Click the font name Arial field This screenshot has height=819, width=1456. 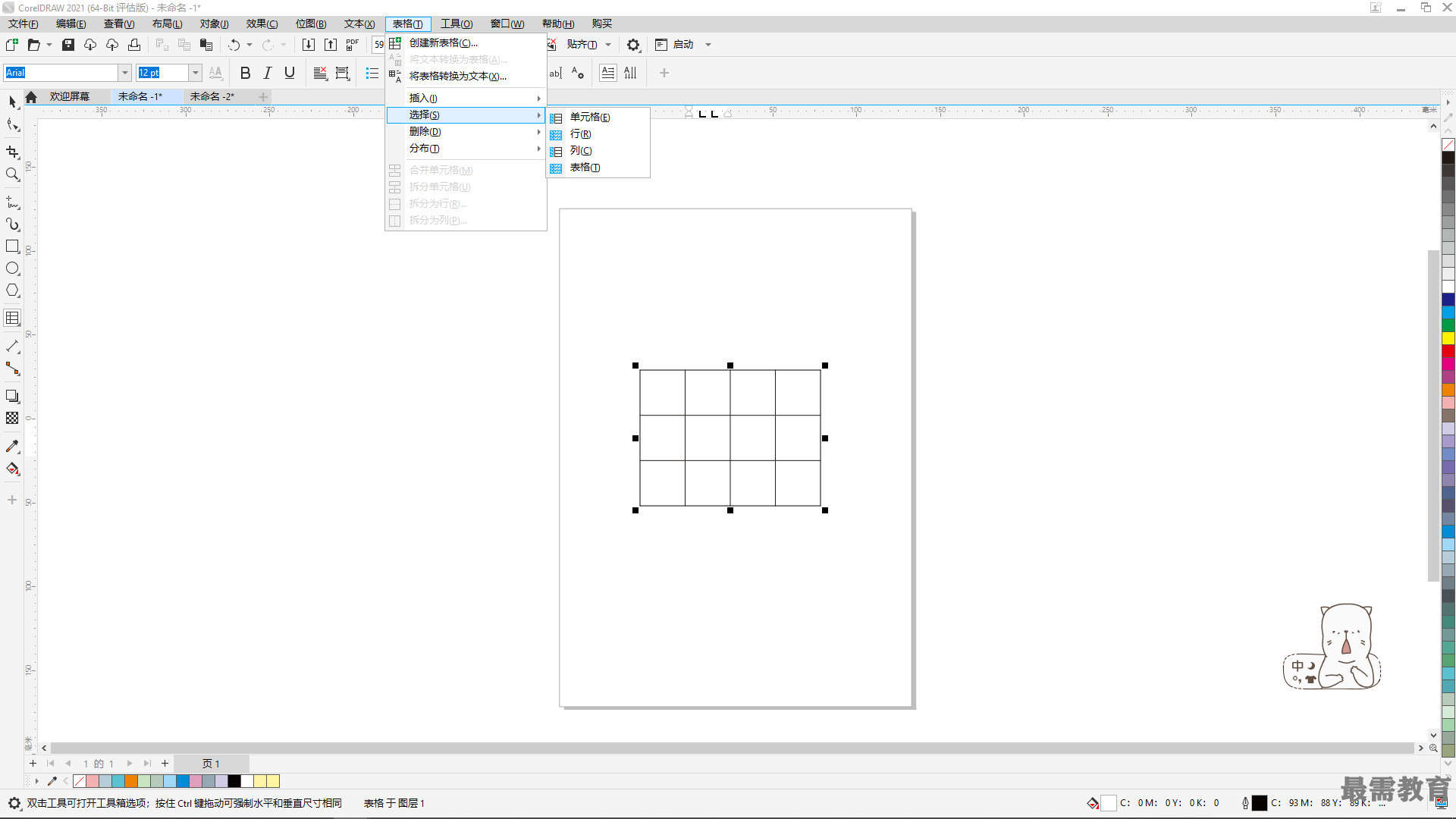coord(61,73)
